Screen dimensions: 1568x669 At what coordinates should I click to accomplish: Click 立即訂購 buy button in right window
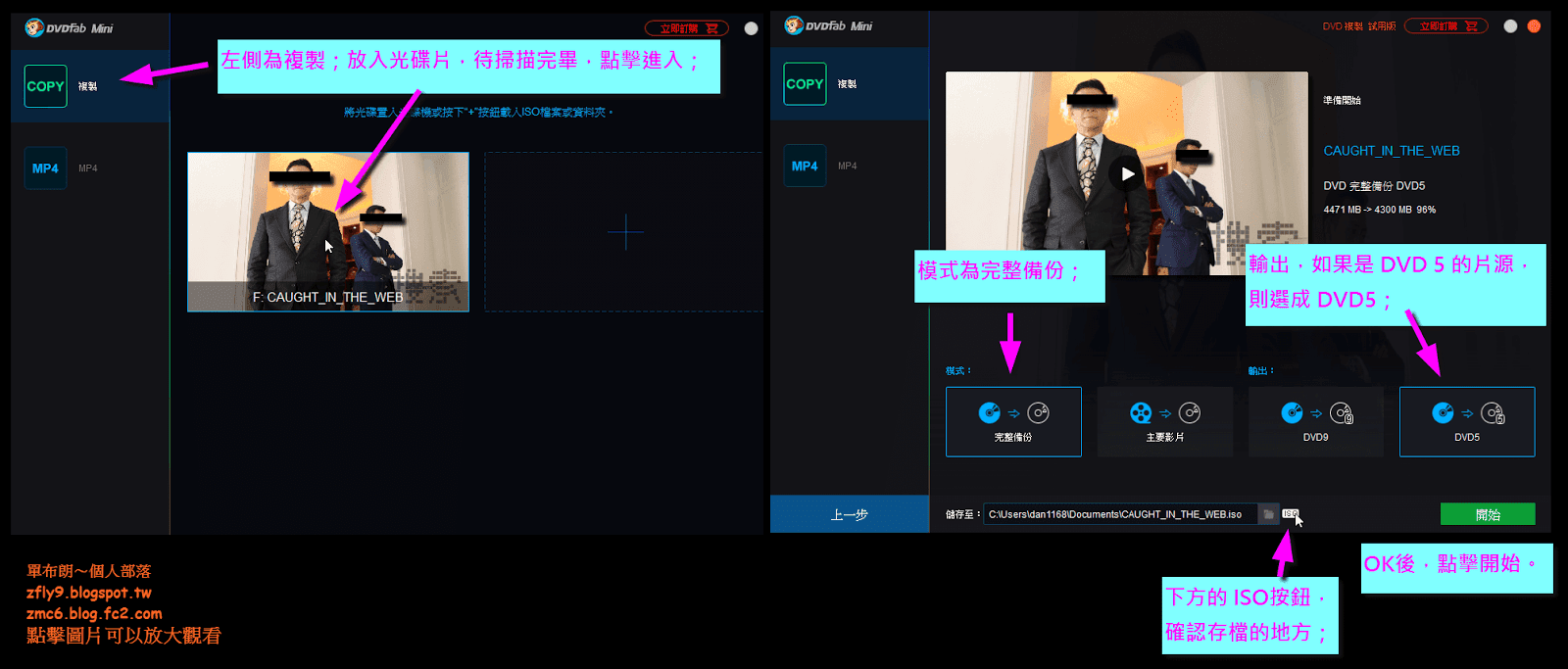point(1446,26)
